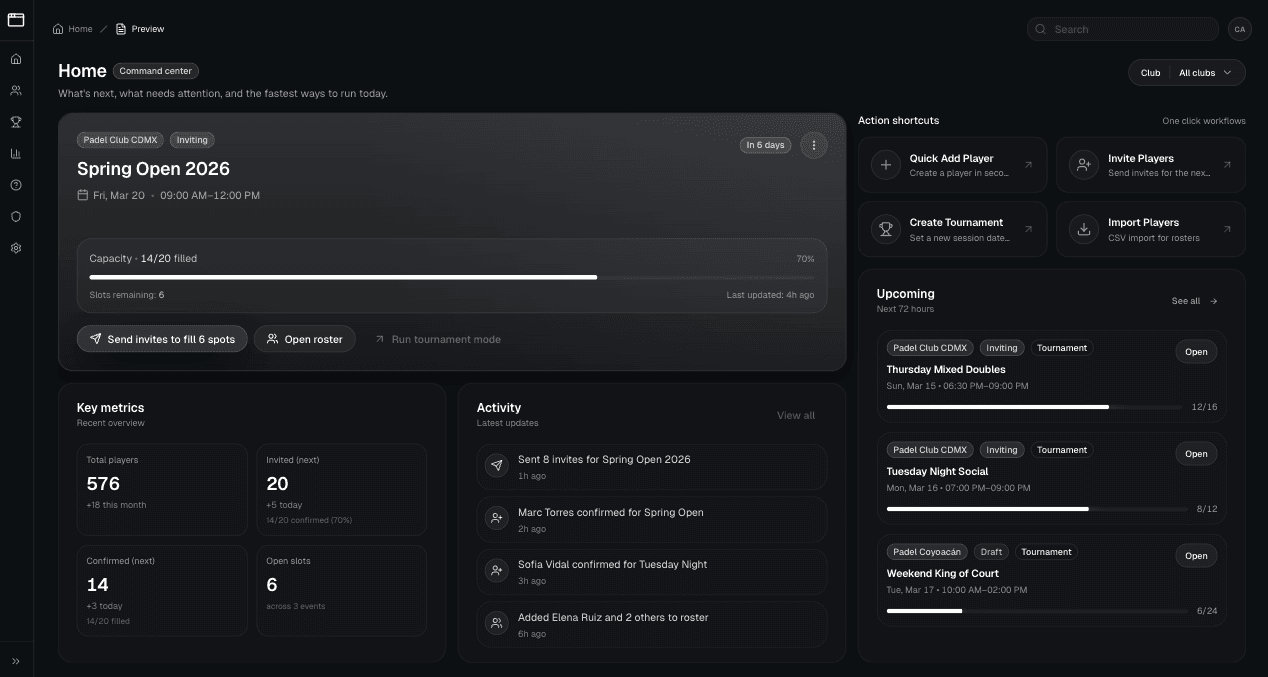The height and width of the screenshot is (677, 1268).
Task: Select the trophy Tournaments icon in sidebar
Action: [x=16, y=122]
